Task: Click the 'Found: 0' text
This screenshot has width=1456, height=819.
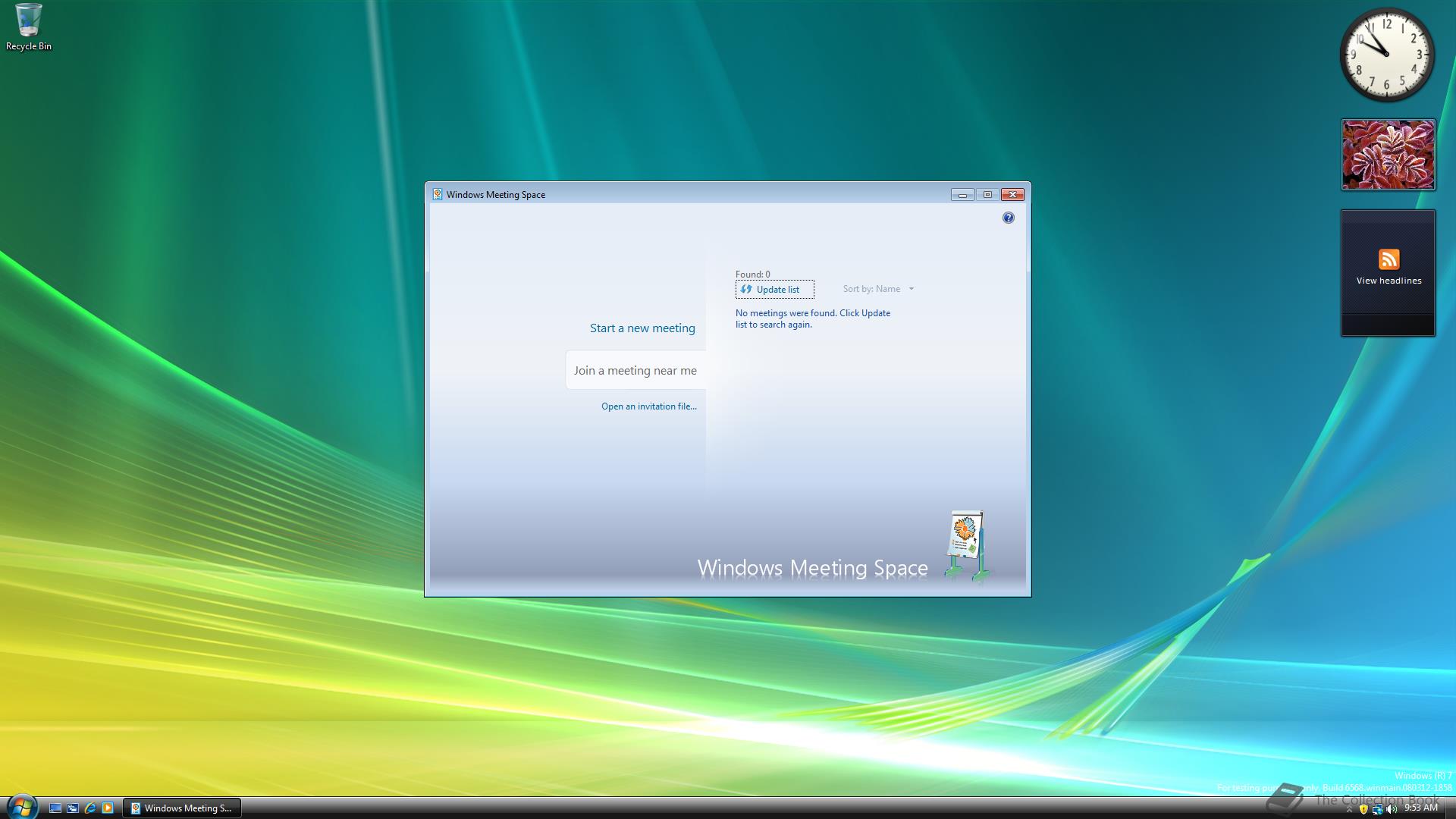Action: point(752,275)
